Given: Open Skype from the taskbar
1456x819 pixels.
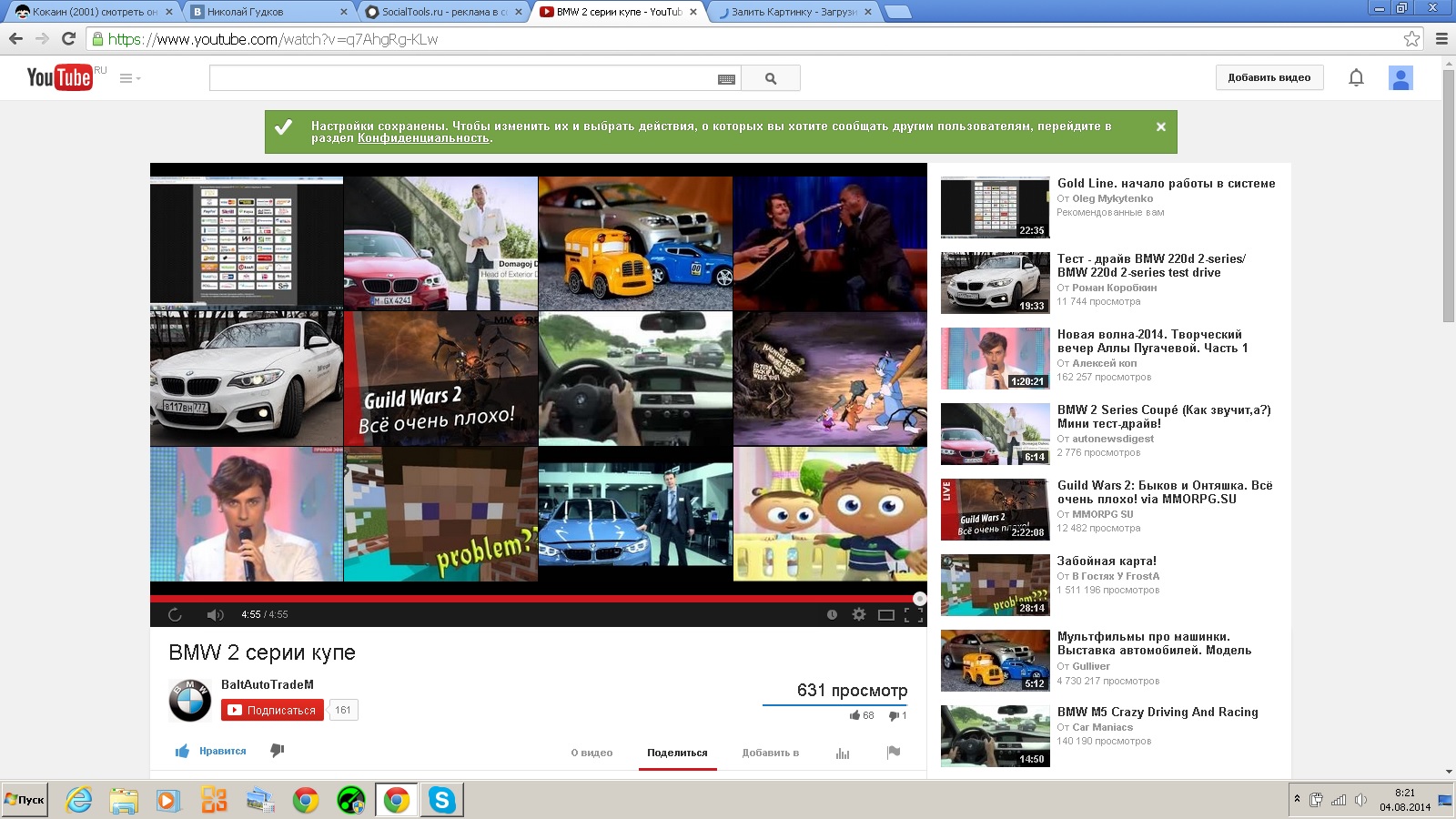Looking at the screenshot, I should (x=442, y=800).
